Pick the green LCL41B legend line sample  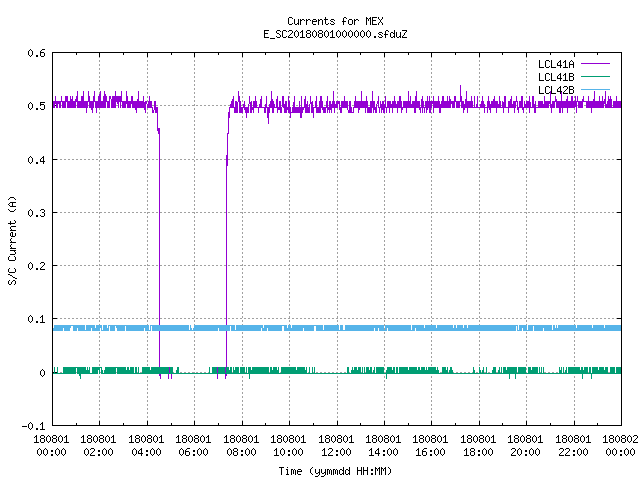pyautogui.click(x=595, y=77)
